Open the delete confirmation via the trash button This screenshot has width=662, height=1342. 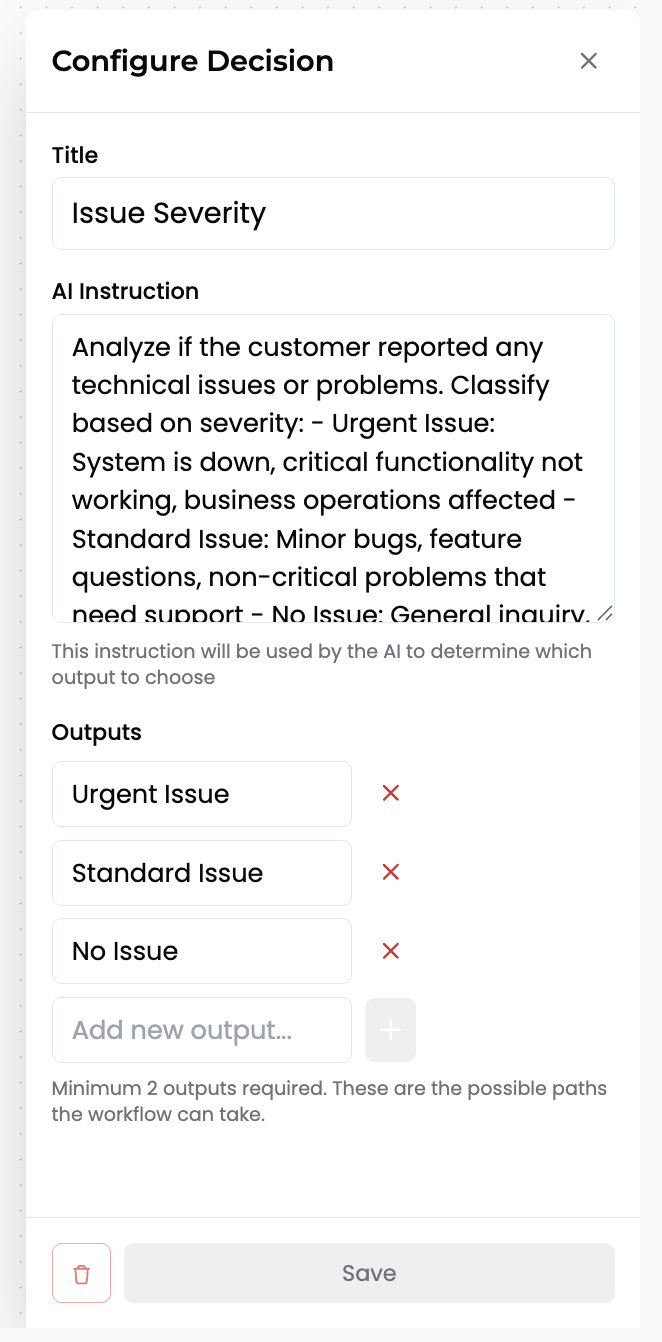(81, 1272)
